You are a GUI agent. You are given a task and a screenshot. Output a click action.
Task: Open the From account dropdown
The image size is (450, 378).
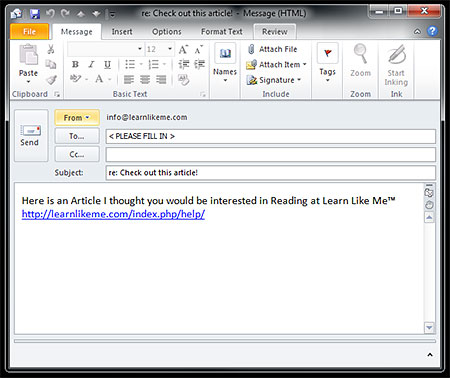77,117
